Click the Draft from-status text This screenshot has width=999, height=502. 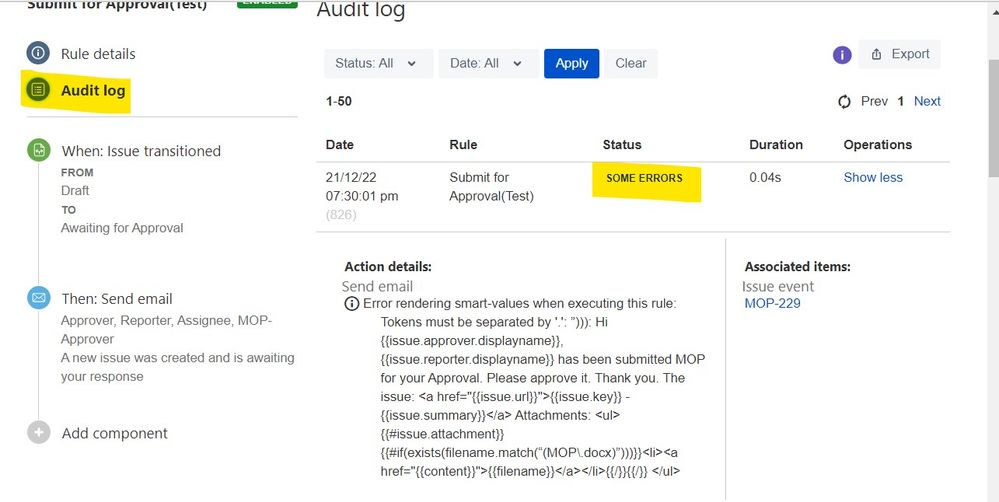tap(75, 190)
